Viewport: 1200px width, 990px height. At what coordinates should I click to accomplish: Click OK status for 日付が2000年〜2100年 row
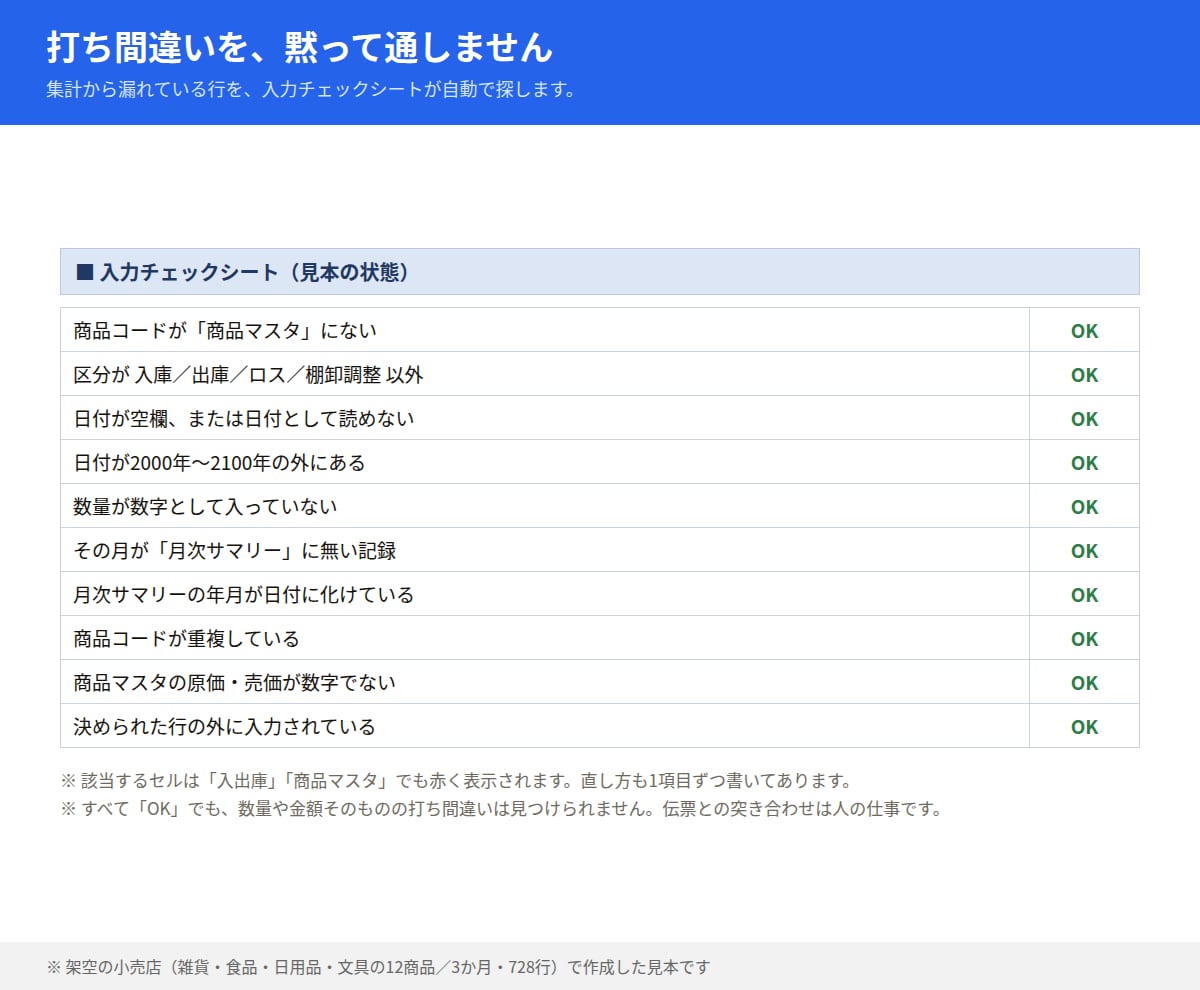(x=1084, y=463)
